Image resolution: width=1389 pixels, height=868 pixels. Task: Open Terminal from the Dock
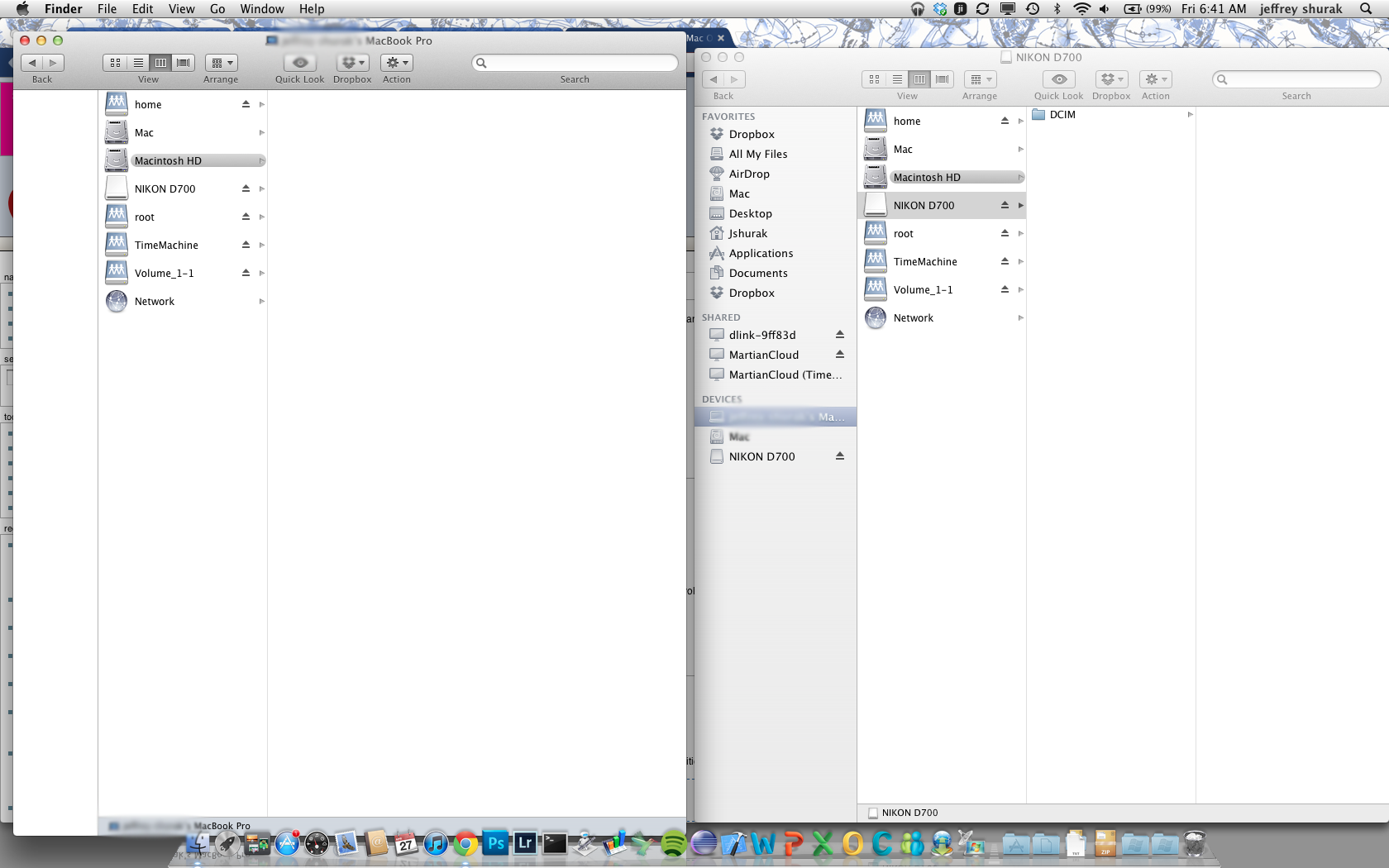555,843
